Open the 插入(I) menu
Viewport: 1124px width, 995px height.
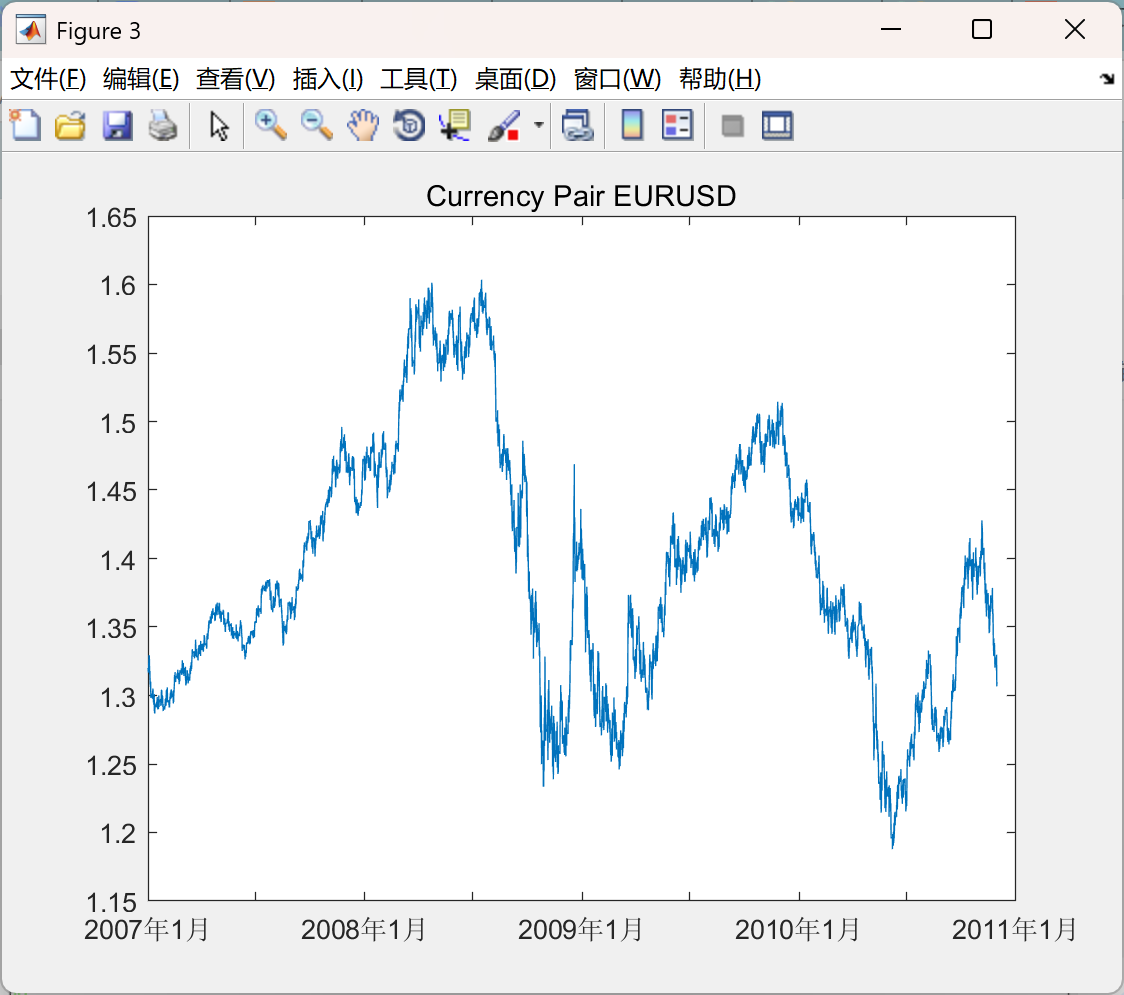328,79
